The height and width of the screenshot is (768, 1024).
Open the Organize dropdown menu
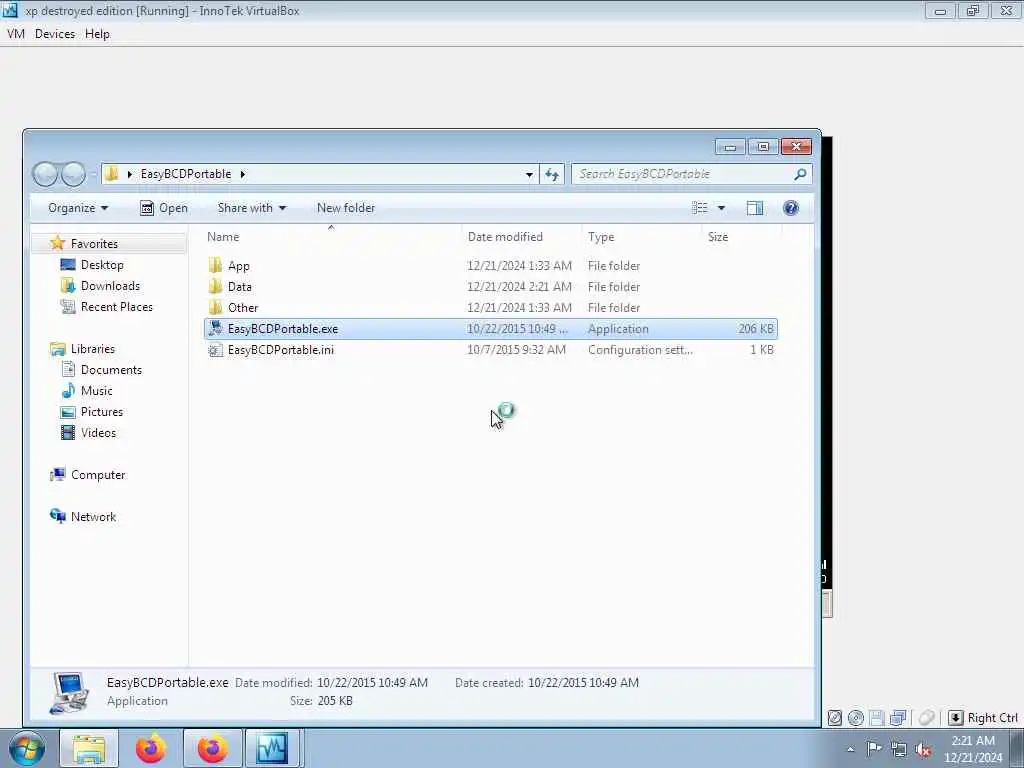78,208
